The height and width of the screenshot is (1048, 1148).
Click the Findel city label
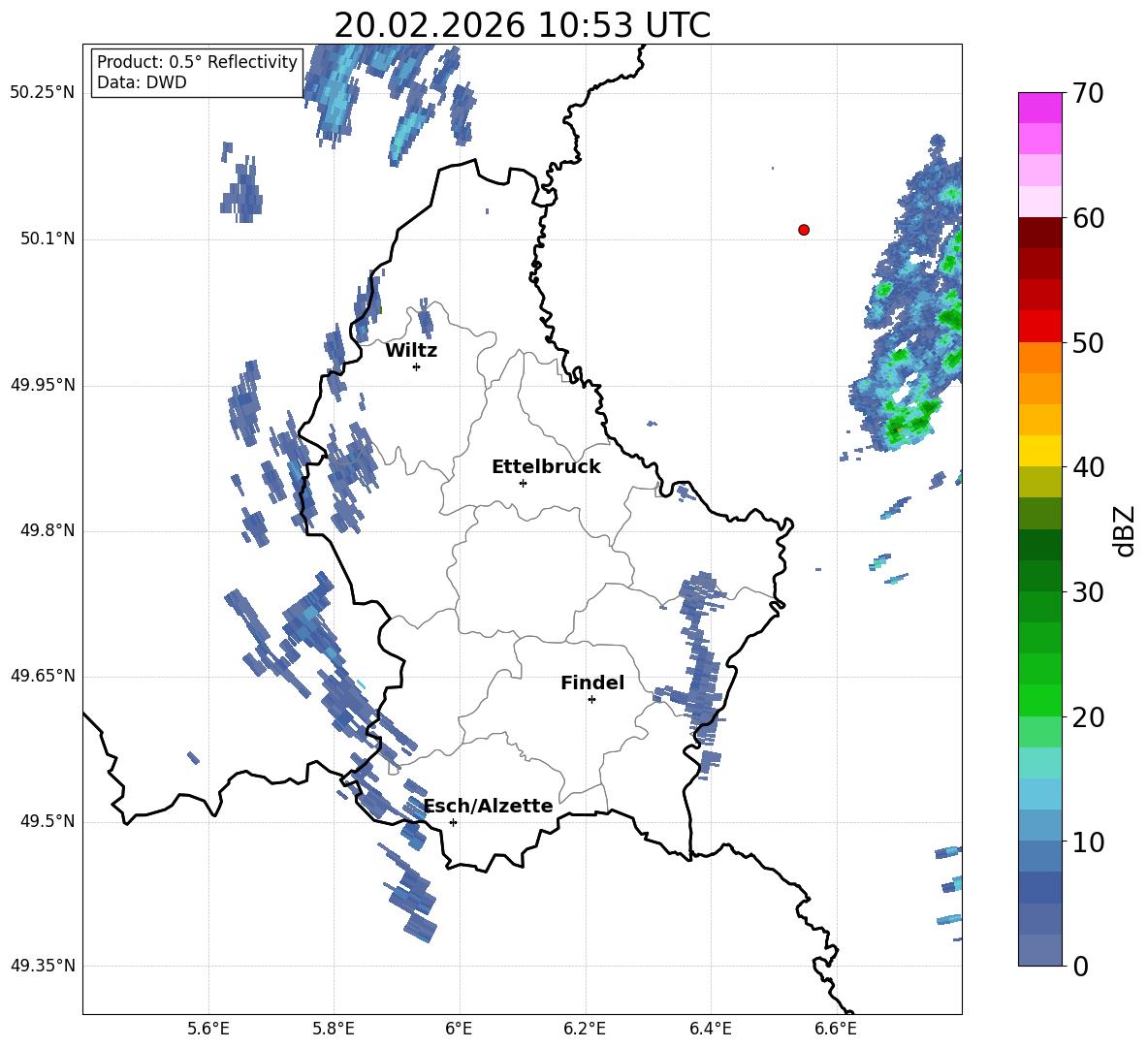(592, 683)
